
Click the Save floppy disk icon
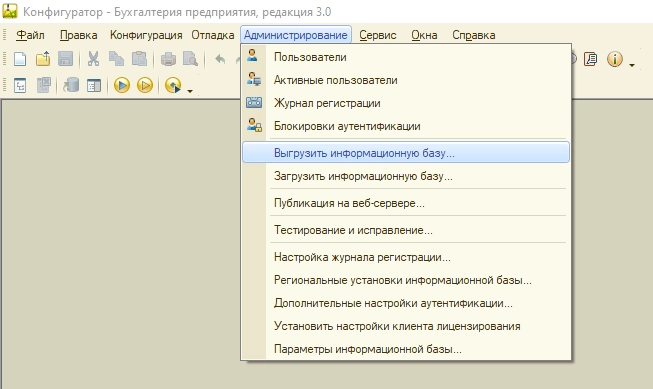click(x=65, y=59)
